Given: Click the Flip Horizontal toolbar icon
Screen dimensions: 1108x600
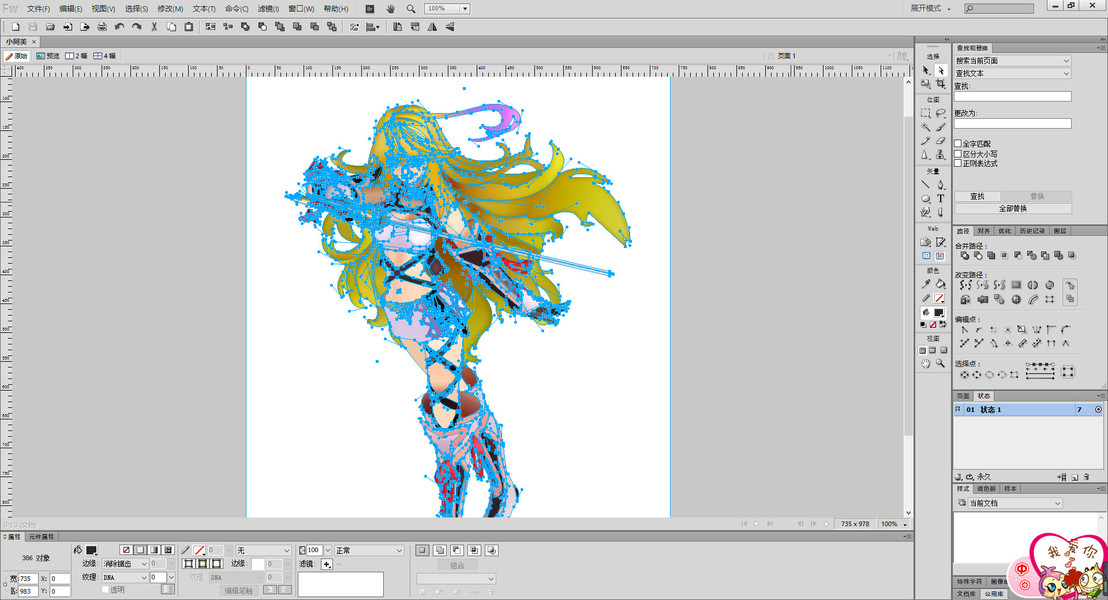Looking at the screenshot, I should click(x=432, y=27).
